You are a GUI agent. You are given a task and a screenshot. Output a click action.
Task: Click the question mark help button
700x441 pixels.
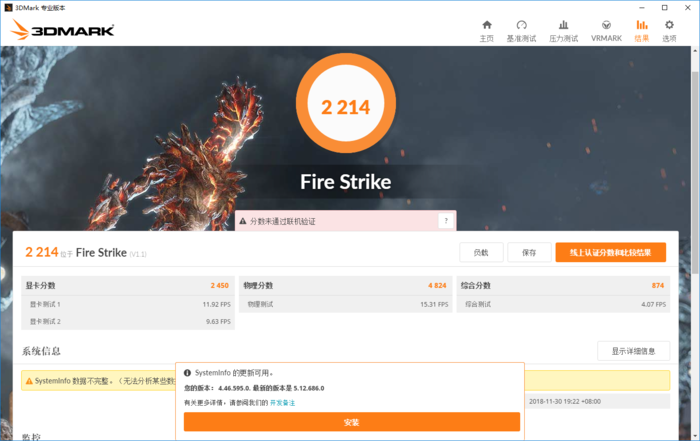click(x=446, y=220)
